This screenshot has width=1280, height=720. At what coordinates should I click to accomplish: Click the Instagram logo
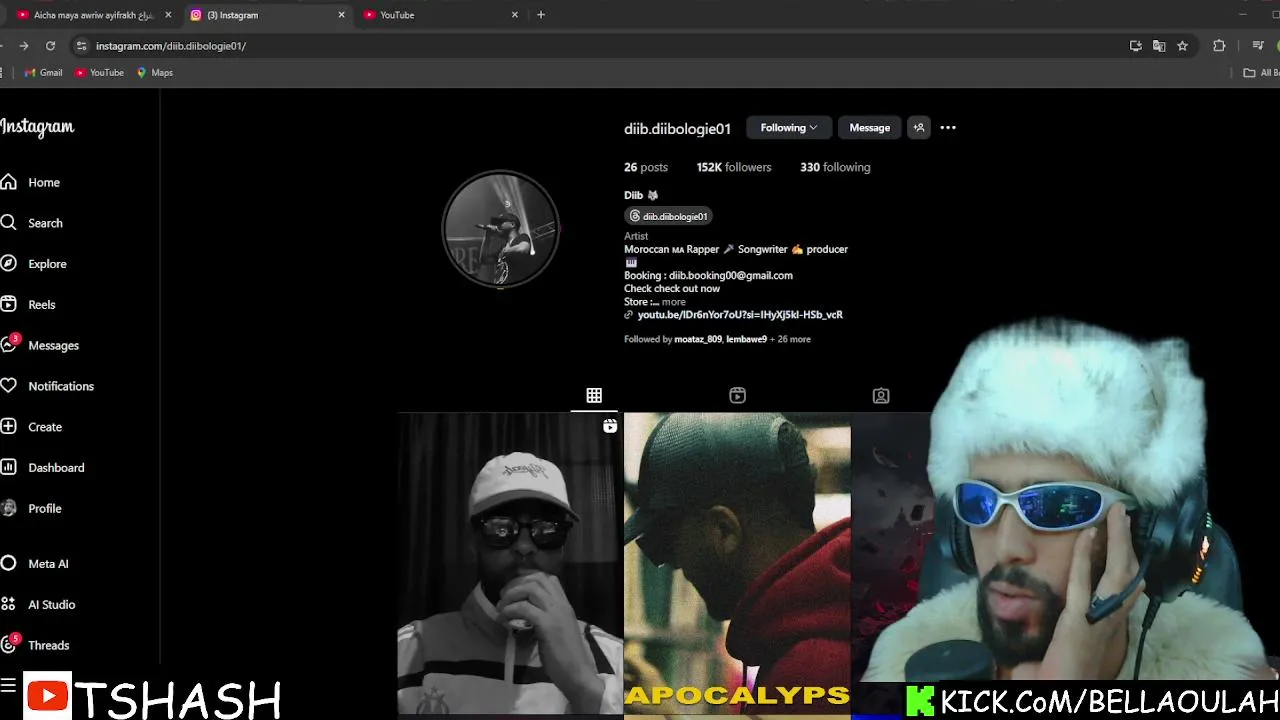click(x=37, y=127)
